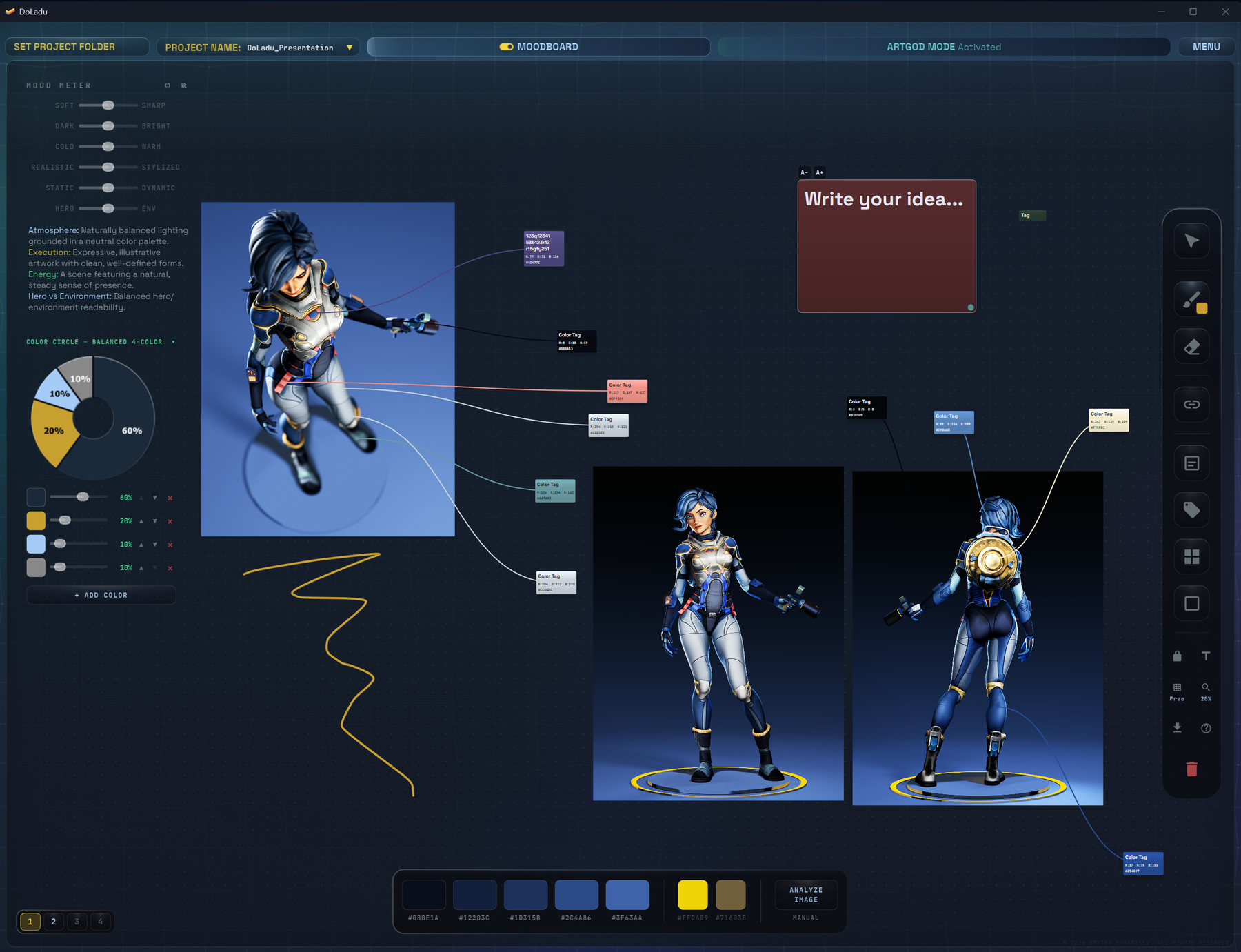Click the SOFT–SHARP slider handle
The height and width of the screenshot is (952, 1241).
click(108, 105)
